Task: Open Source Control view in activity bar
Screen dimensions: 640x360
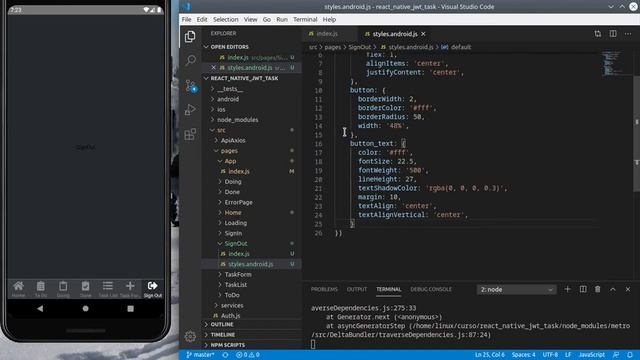Action: pos(190,85)
